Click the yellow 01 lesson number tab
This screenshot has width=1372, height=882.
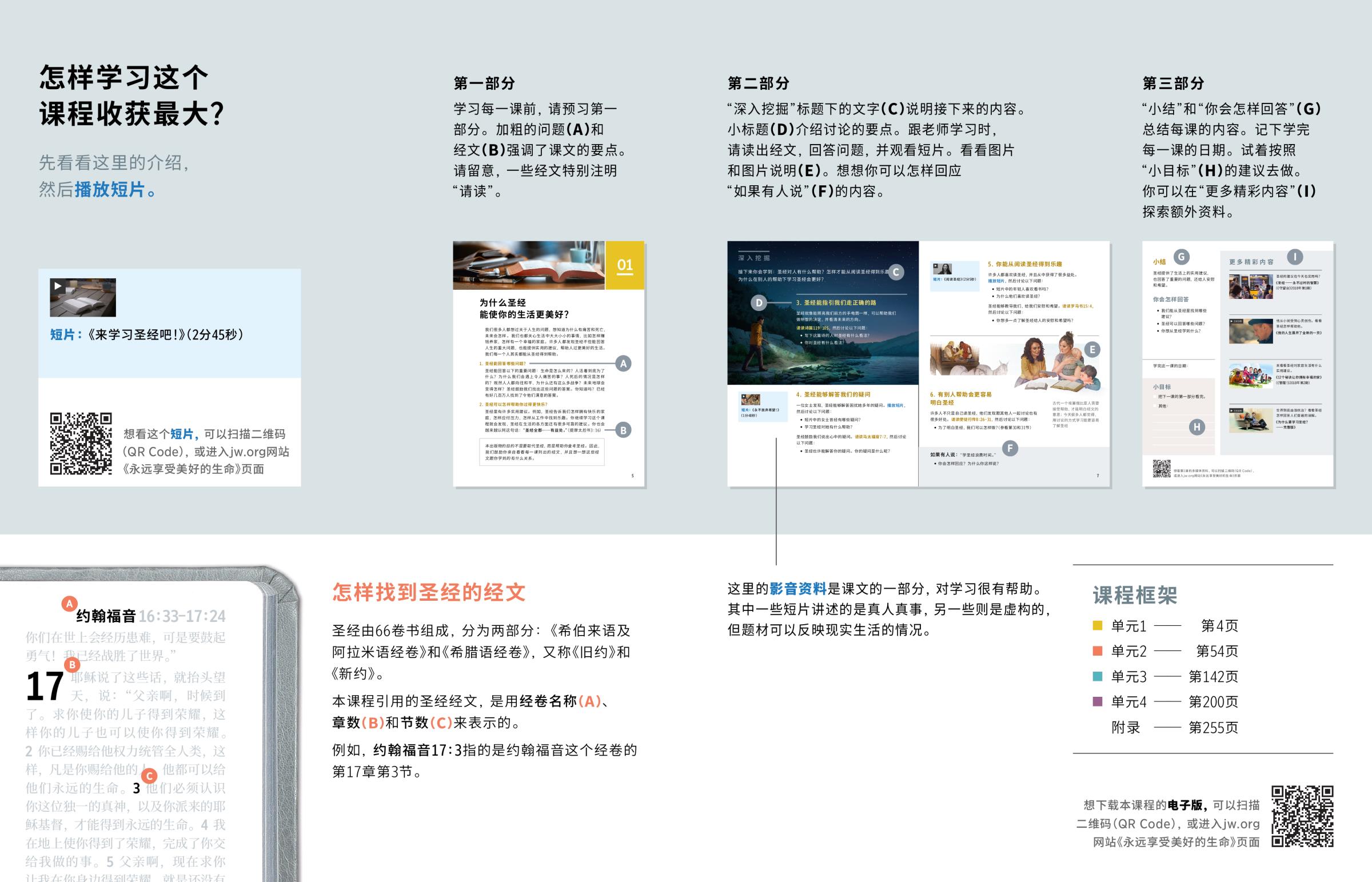(x=625, y=265)
